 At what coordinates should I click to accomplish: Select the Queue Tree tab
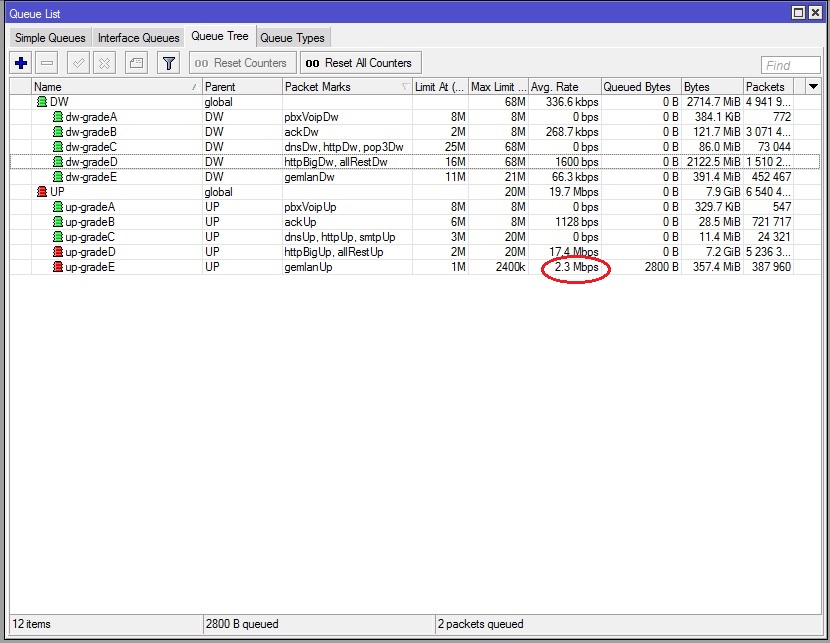pos(220,37)
